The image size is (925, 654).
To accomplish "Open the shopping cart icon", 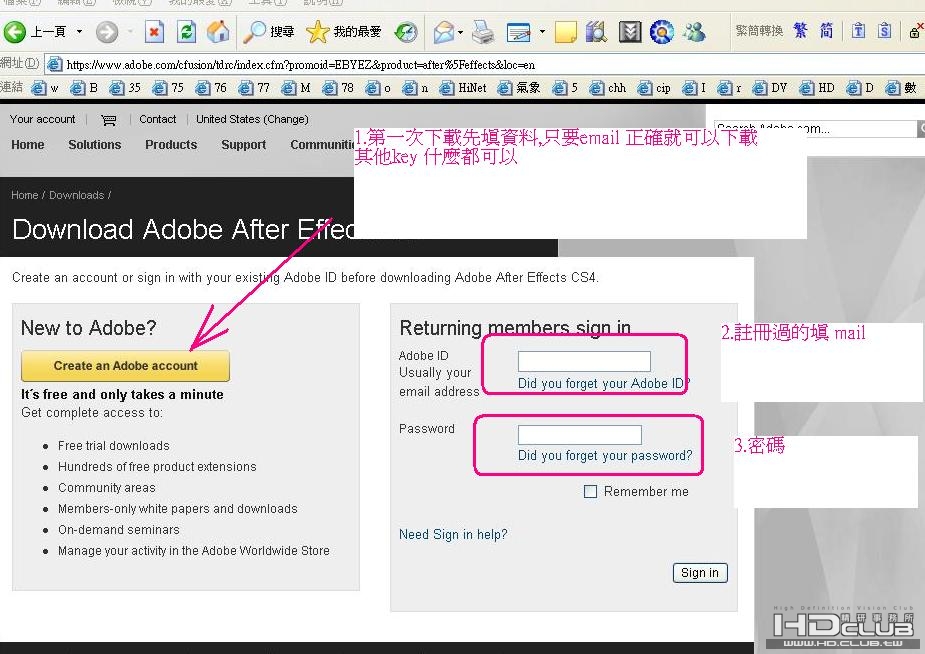I will click(x=109, y=120).
